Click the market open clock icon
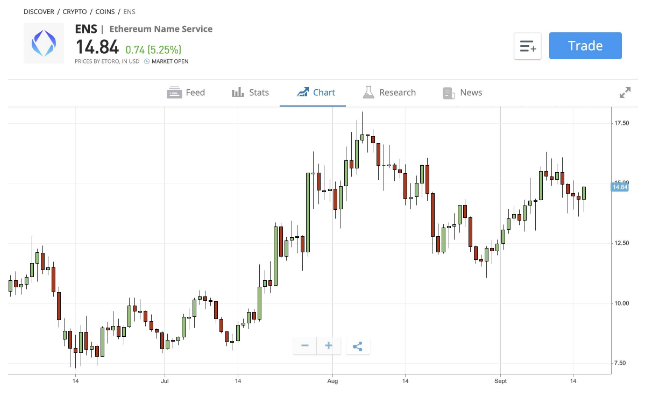The width and height of the screenshot is (646, 399). [x=147, y=61]
